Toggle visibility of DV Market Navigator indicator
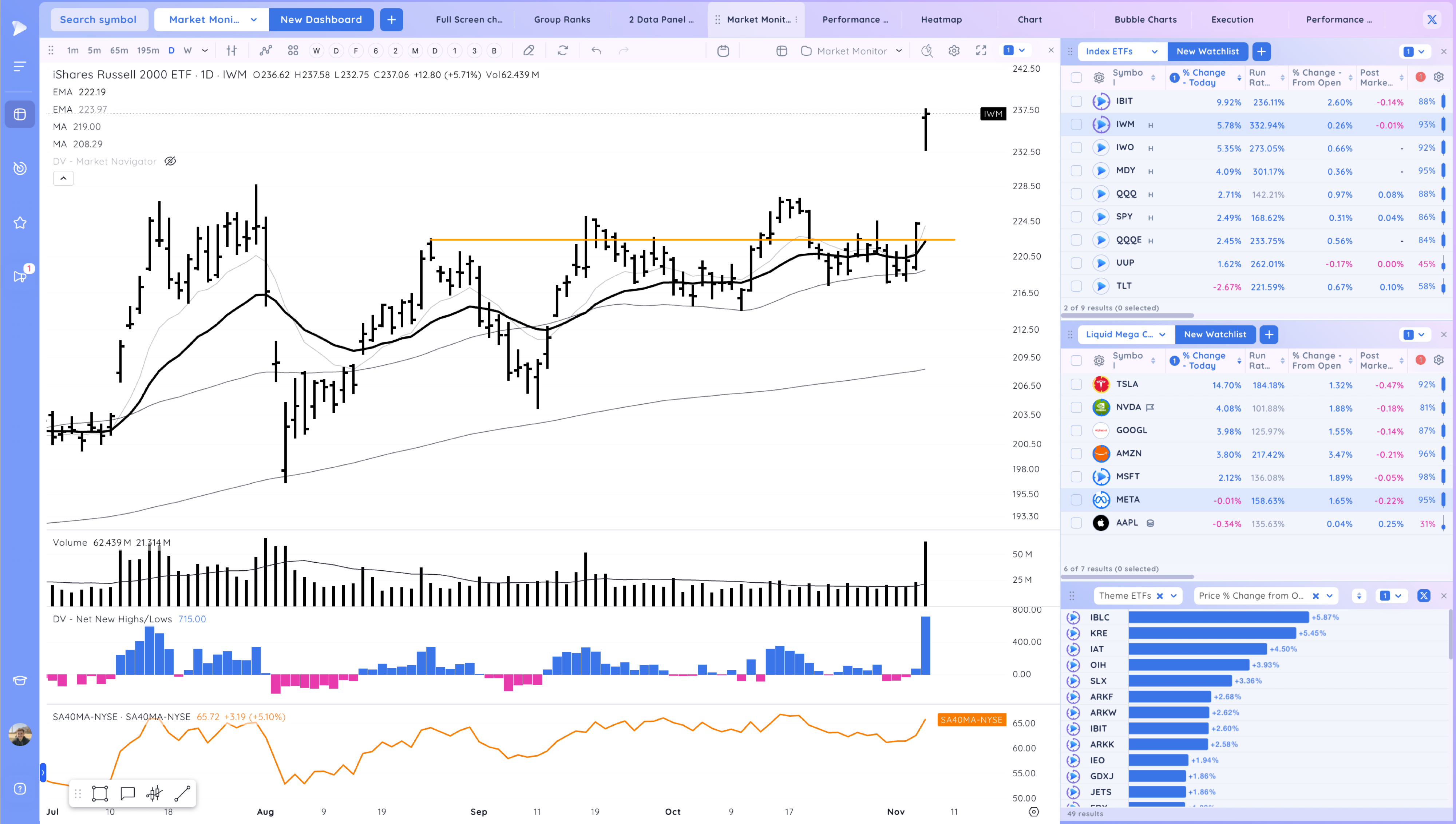The width and height of the screenshot is (1456, 824). pos(170,161)
